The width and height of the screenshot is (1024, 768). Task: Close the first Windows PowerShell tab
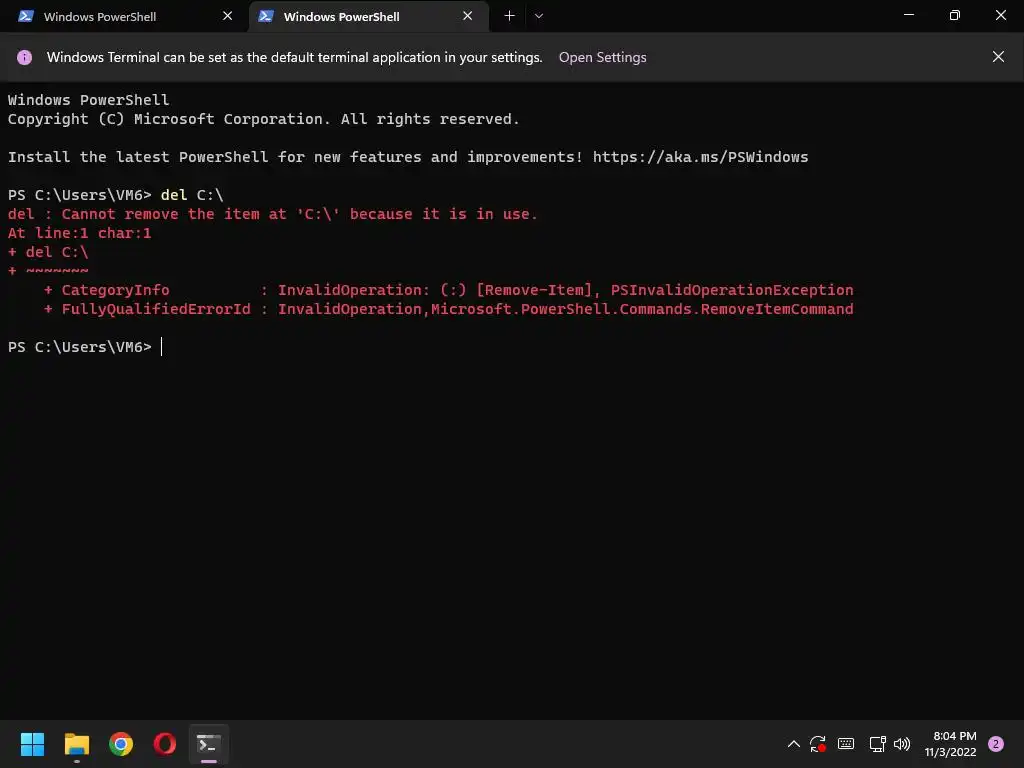[227, 16]
